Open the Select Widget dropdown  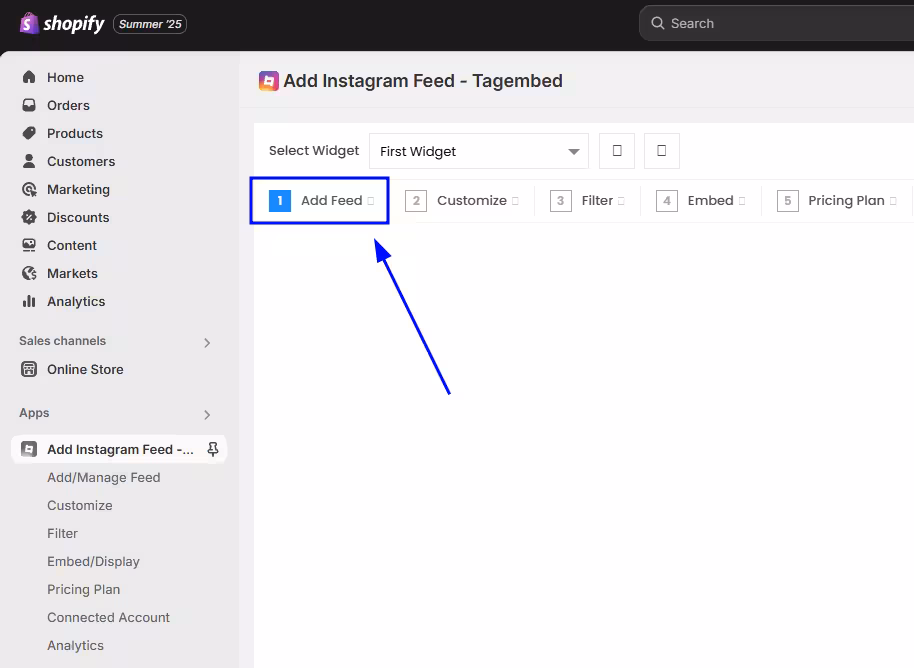click(x=479, y=151)
